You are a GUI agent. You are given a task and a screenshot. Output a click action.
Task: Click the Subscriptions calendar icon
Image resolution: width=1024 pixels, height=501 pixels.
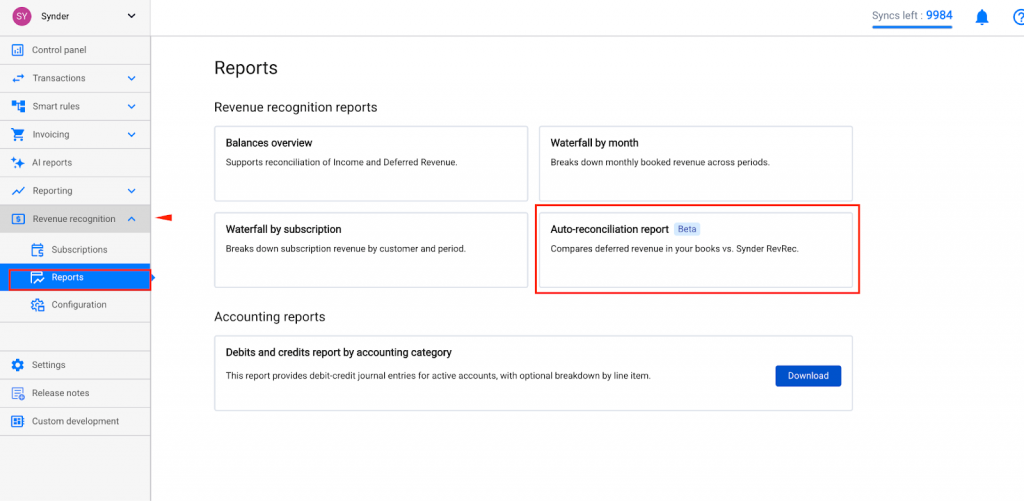click(37, 250)
